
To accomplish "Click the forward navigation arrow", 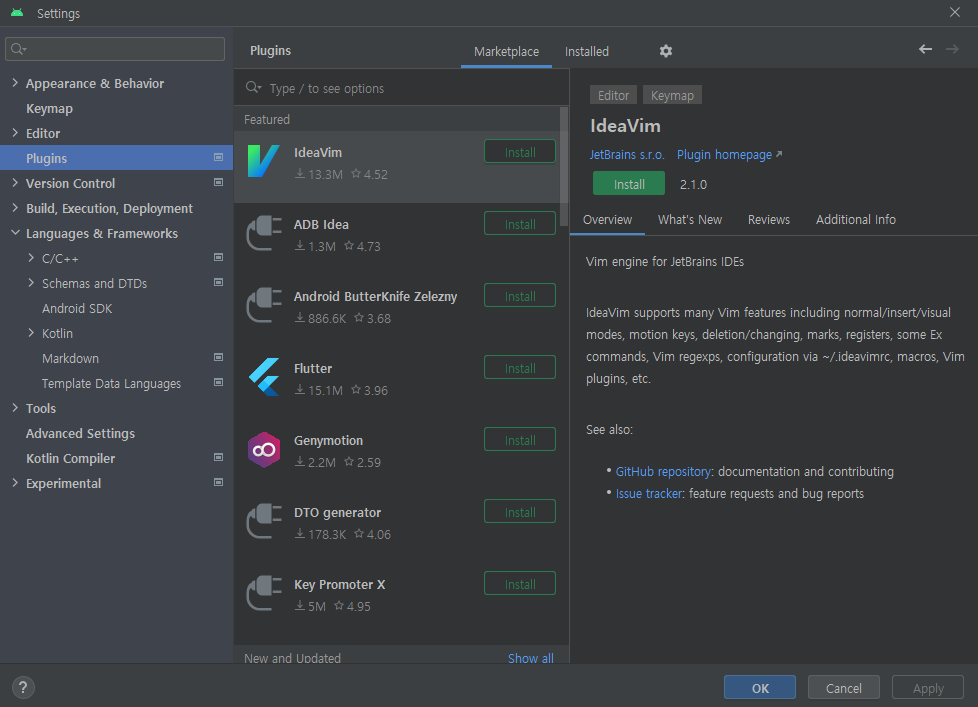I will pyautogui.click(x=952, y=49).
